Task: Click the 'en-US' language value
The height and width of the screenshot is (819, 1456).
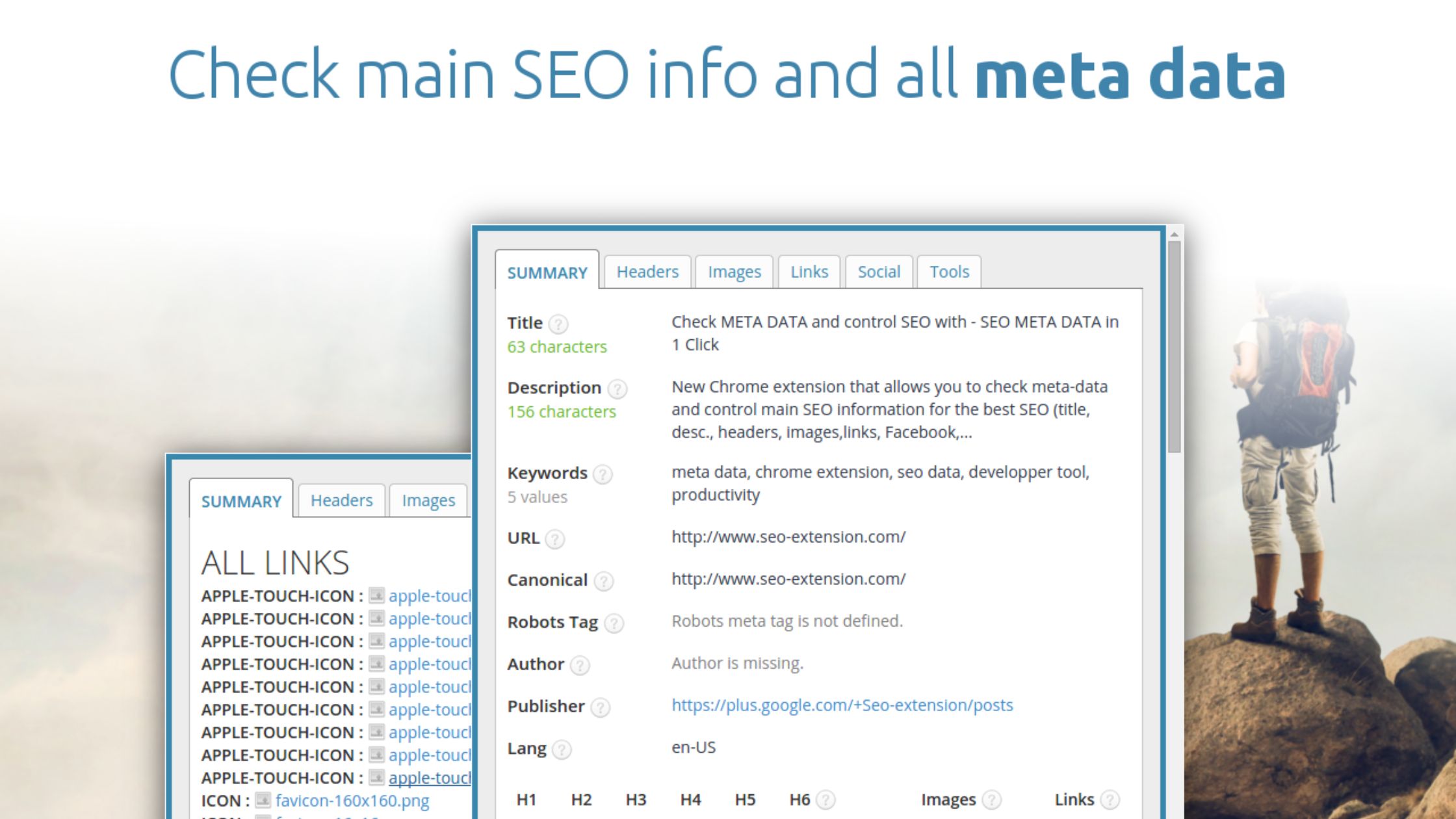Action: pos(694,747)
